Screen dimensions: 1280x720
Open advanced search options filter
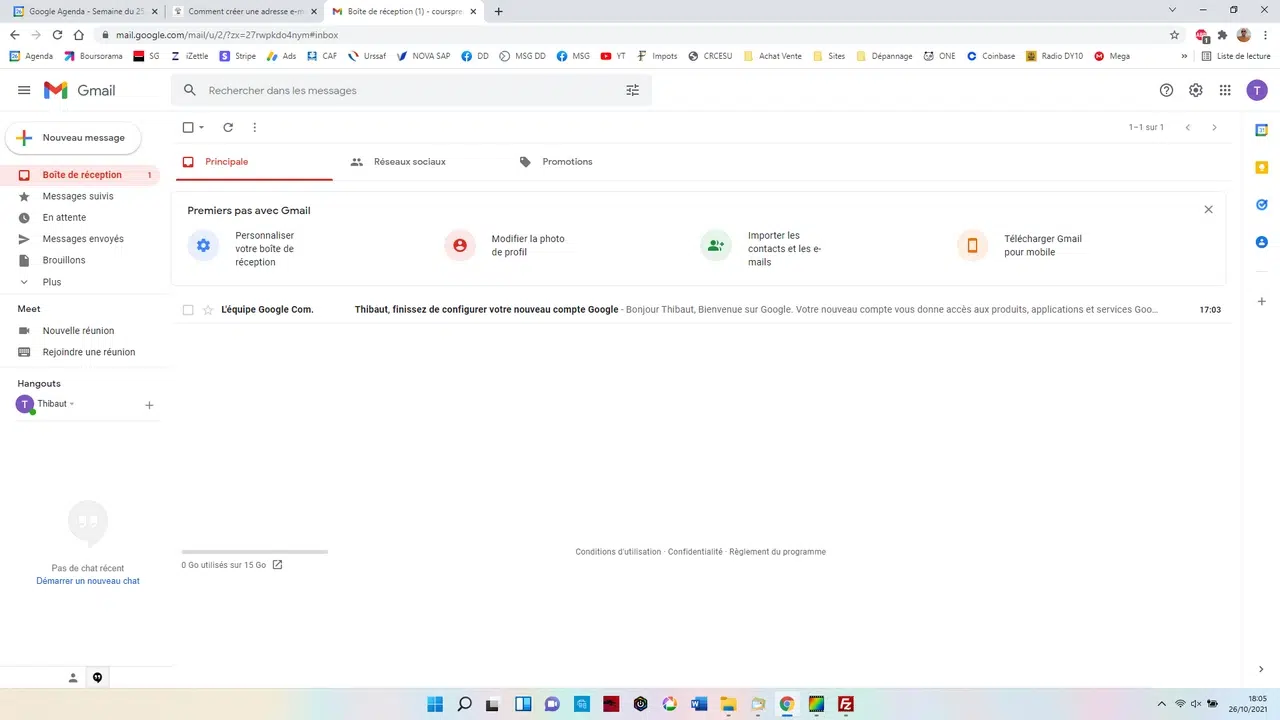(632, 90)
